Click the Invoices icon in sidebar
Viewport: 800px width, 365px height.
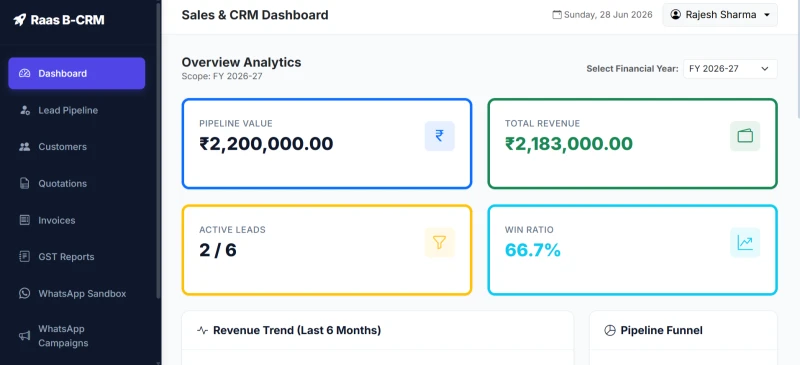click(x=24, y=220)
